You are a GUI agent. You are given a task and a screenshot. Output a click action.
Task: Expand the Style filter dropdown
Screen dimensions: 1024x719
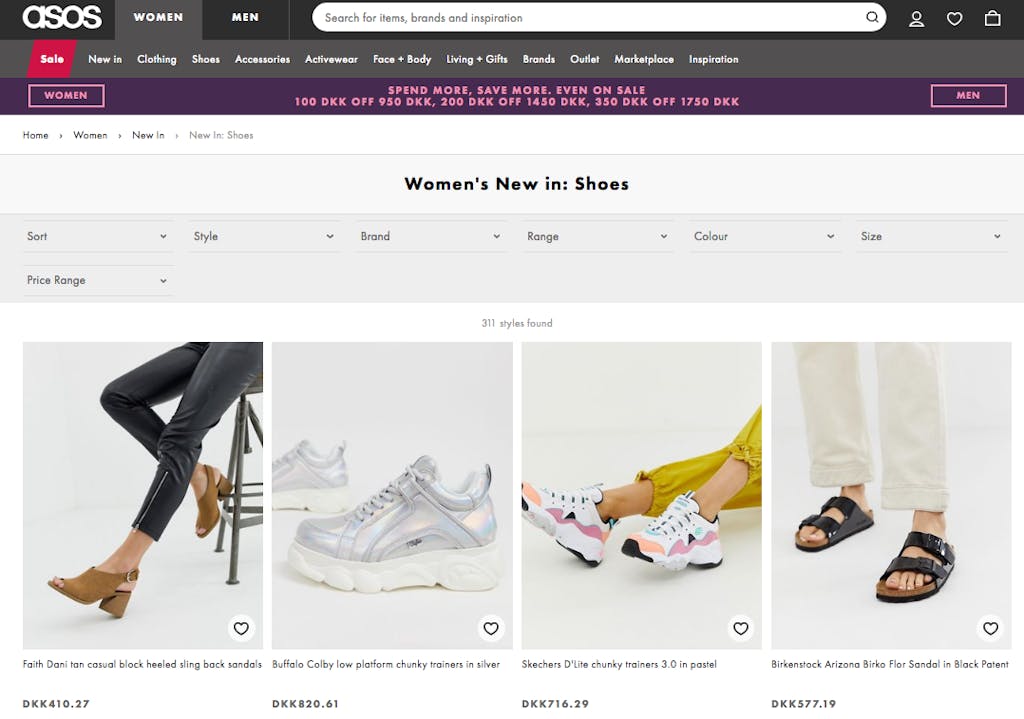click(x=264, y=236)
